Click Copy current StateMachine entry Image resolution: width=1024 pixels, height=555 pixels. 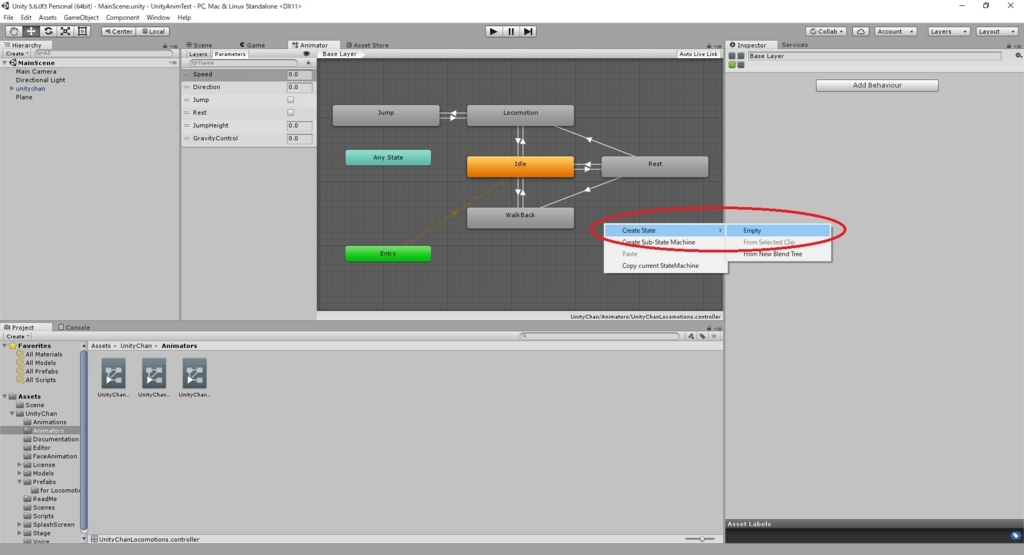665,266
